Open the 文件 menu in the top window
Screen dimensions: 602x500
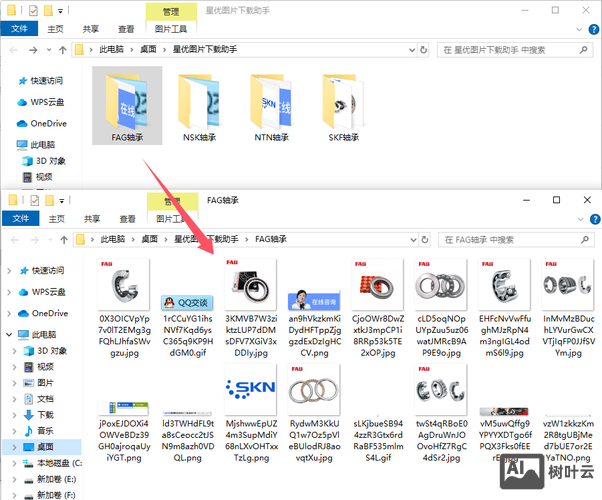[x=19, y=29]
